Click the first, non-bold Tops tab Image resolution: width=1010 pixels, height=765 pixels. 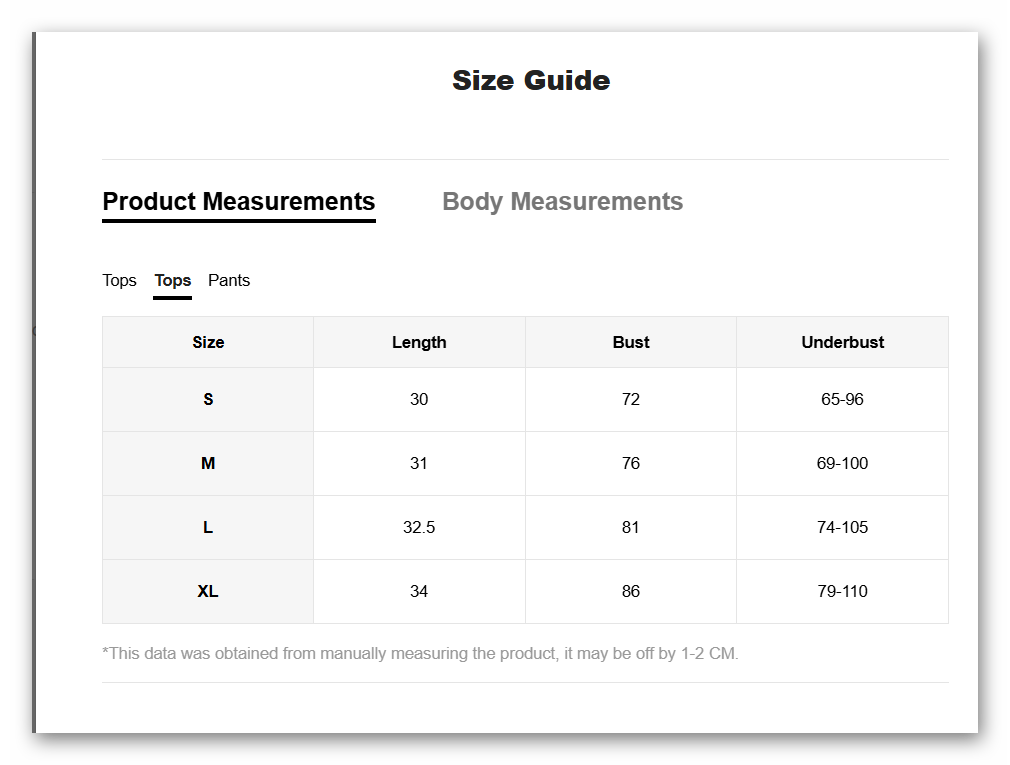[x=119, y=281]
